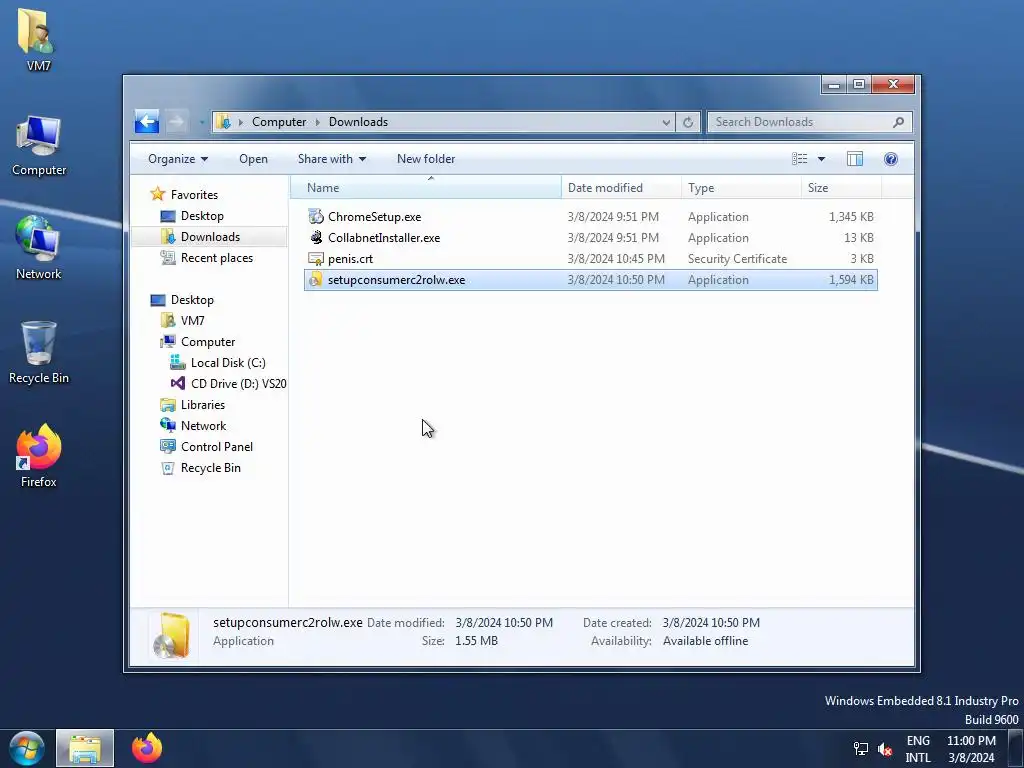Select the CollabnetInstaller.exe file icon
This screenshot has height=768, width=1024.
[316, 238]
